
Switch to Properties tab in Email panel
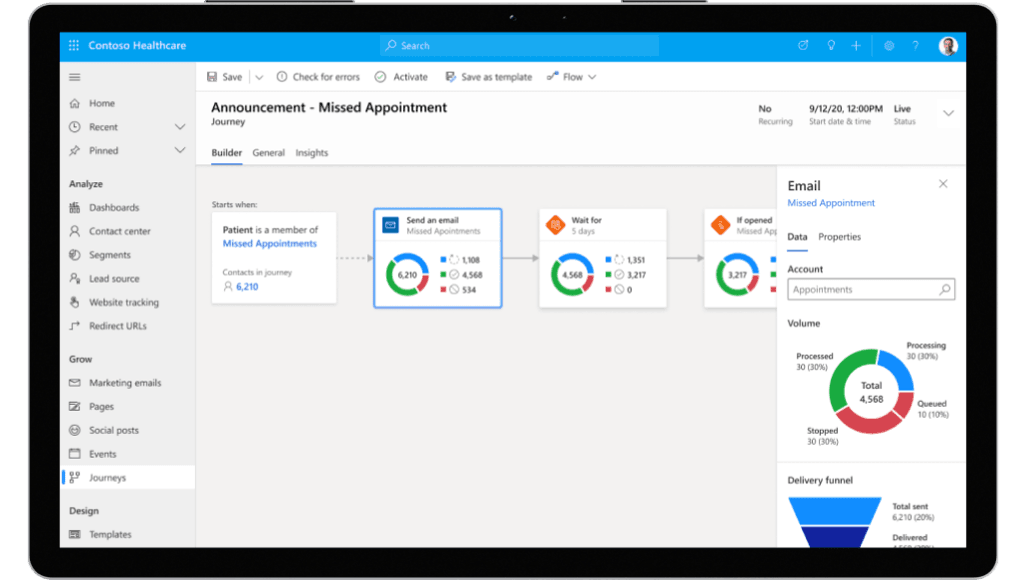tap(839, 237)
